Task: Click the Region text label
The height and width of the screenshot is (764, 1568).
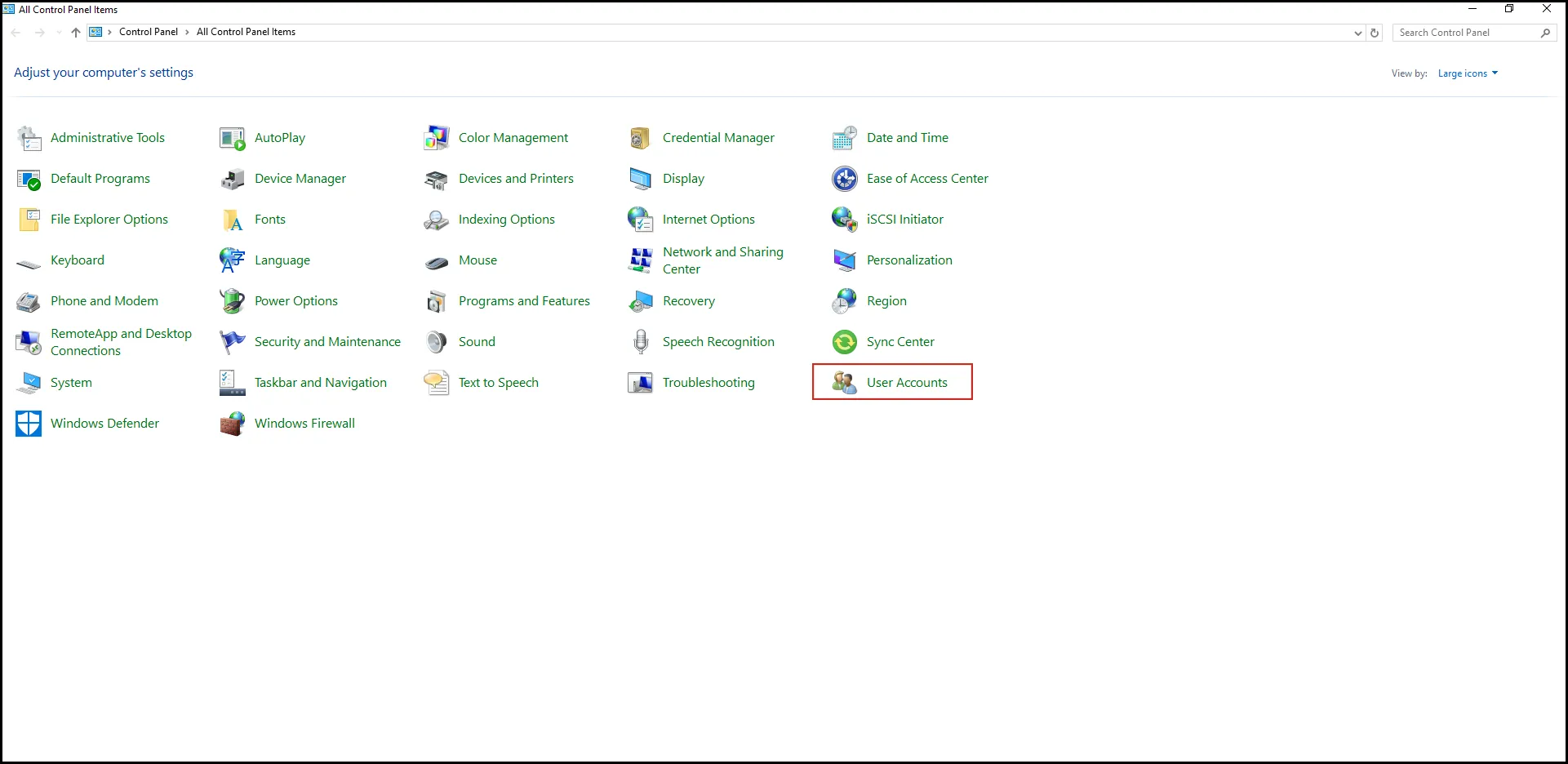Action: (886, 301)
